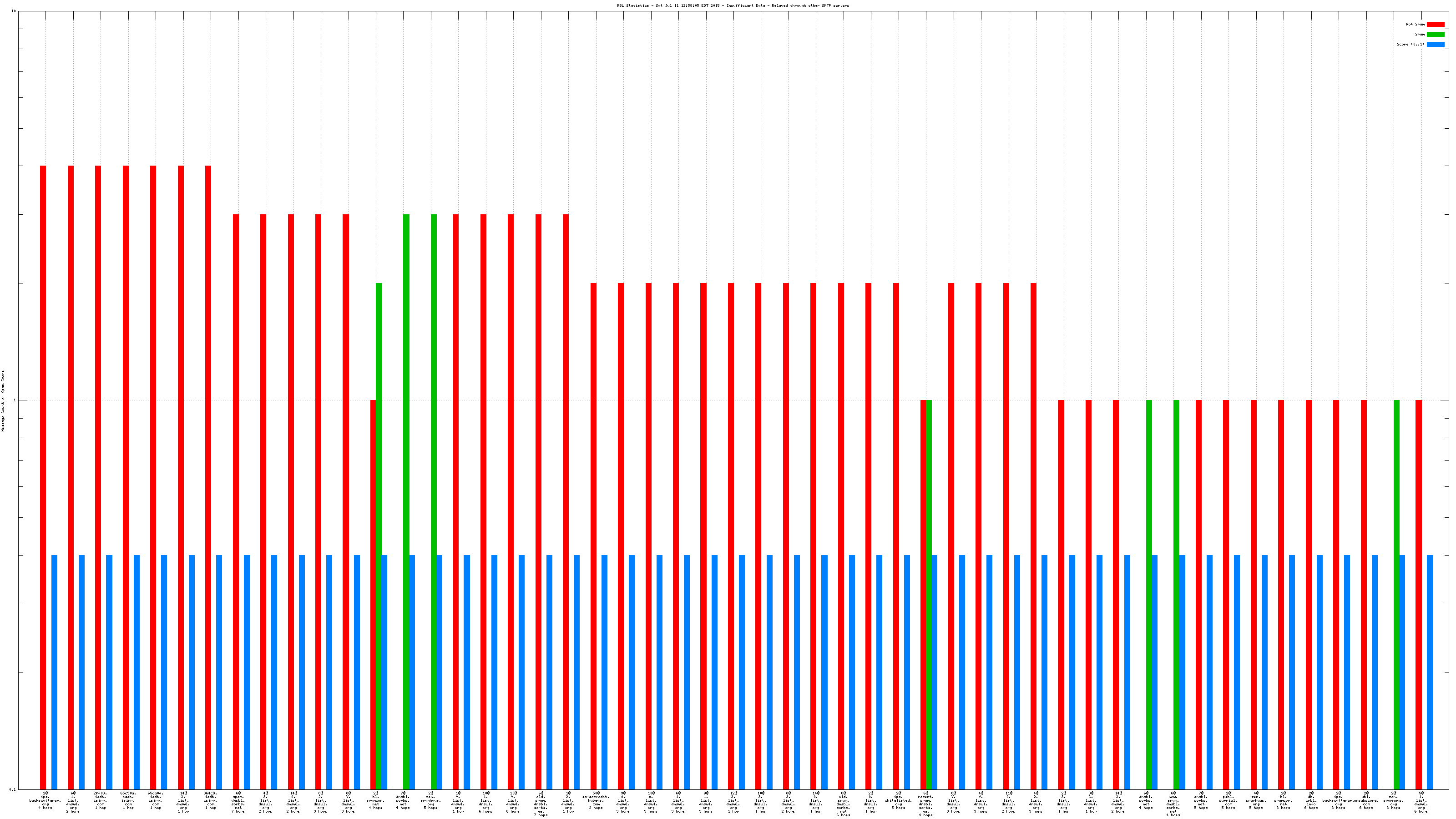The height and width of the screenshot is (819, 1456).
Task: Click the psbl.surriel.com 5 hops label
Action: (x=1228, y=800)
